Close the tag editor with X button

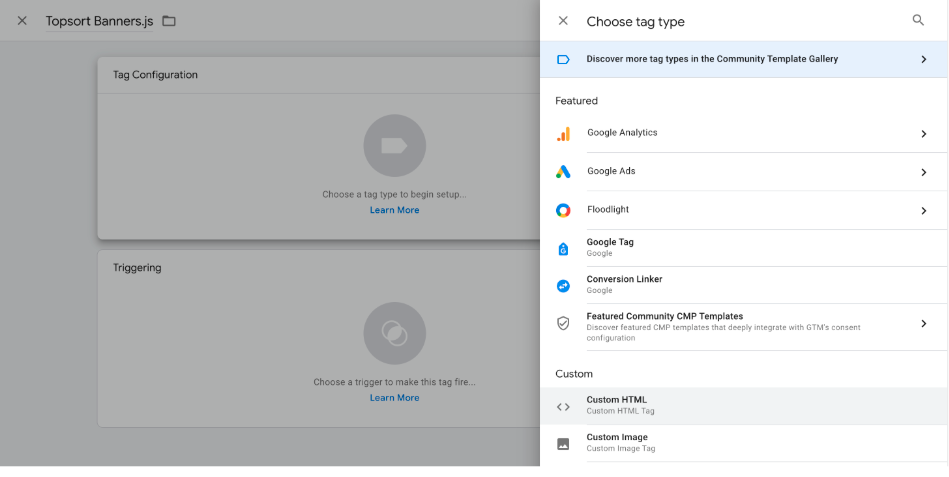tap(22, 21)
